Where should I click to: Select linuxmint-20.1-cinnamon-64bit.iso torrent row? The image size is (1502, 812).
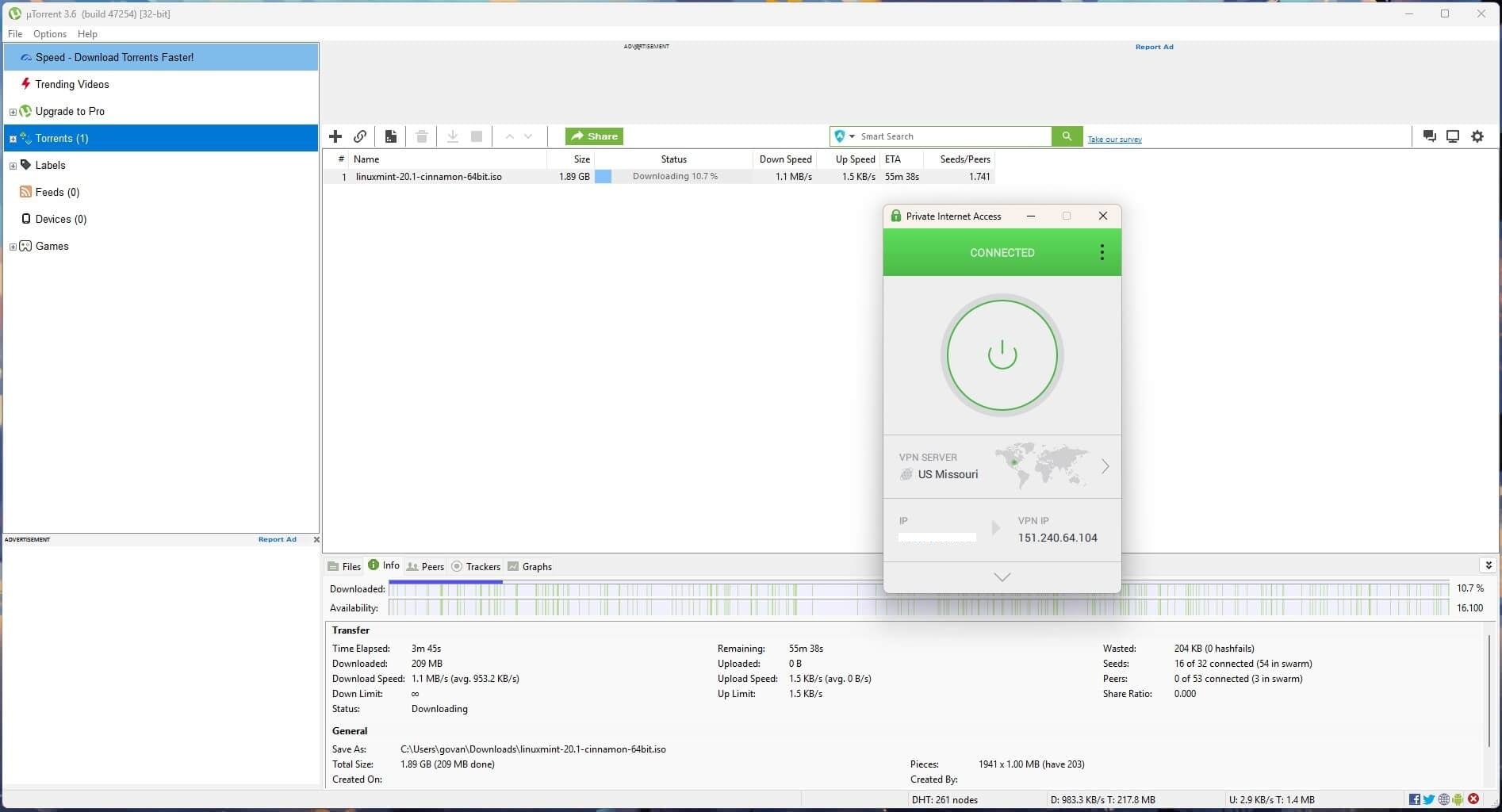coord(658,177)
